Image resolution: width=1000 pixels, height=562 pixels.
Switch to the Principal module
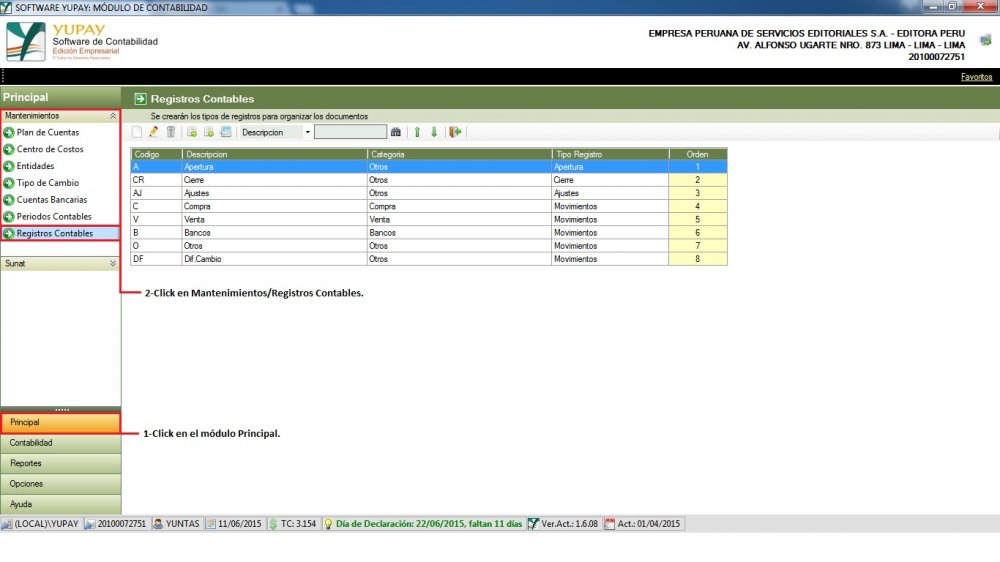[x=61, y=423]
